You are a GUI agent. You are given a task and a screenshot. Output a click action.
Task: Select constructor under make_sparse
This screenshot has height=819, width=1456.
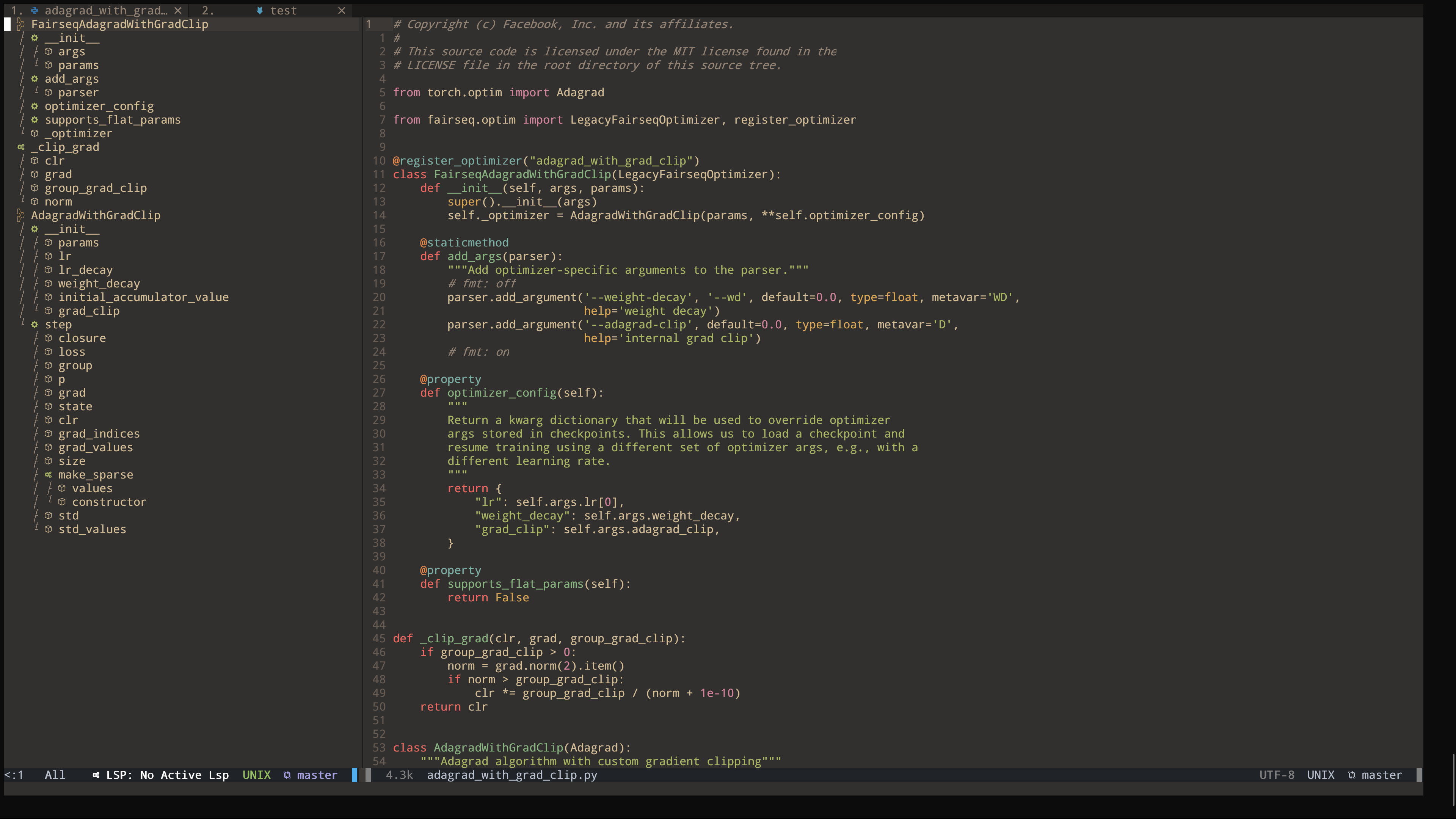pyautogui.click(x=109, y=502)
